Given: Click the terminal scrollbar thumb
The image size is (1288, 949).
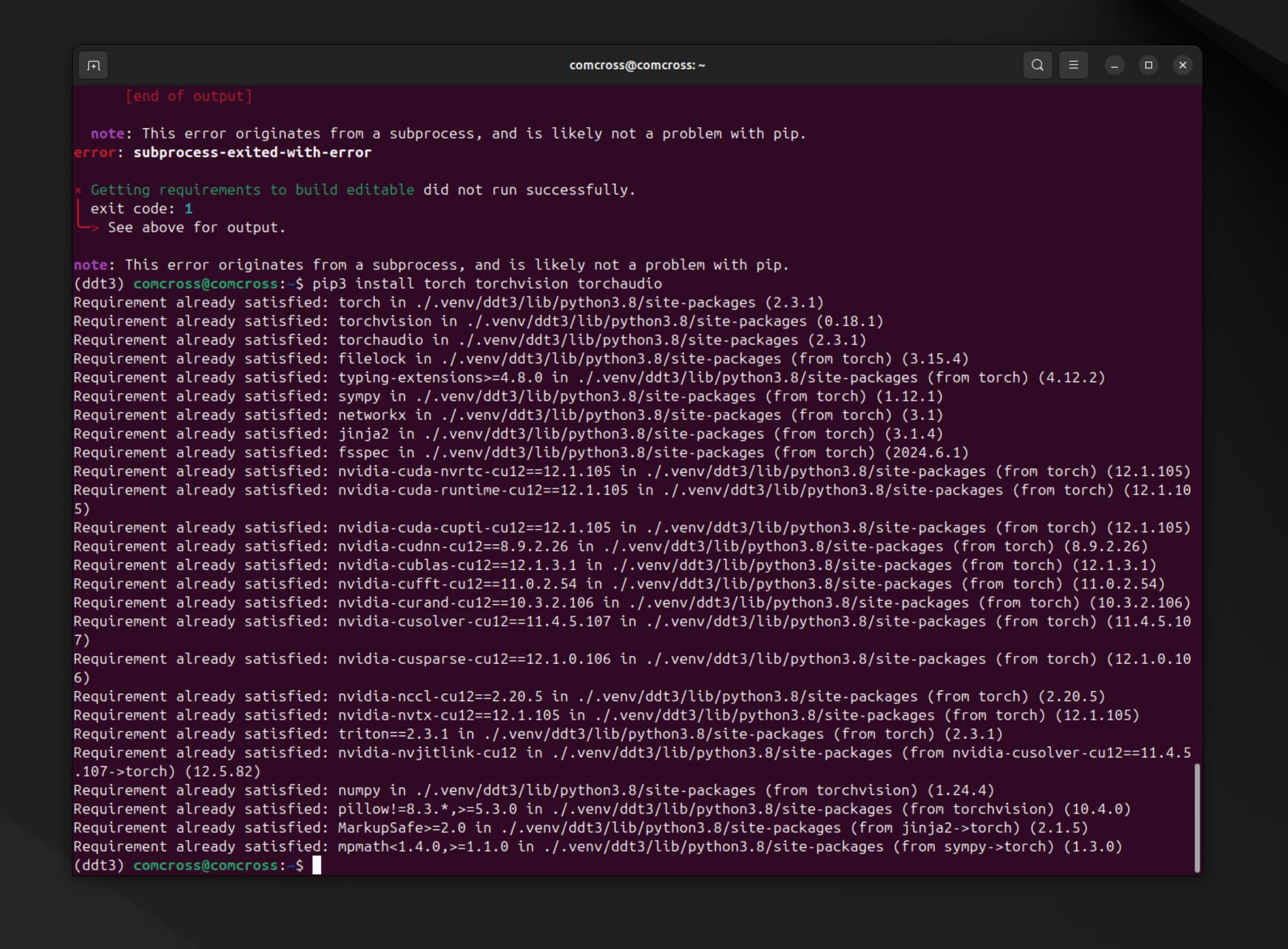Looking at the screenshot, I should click(1197, 817).
